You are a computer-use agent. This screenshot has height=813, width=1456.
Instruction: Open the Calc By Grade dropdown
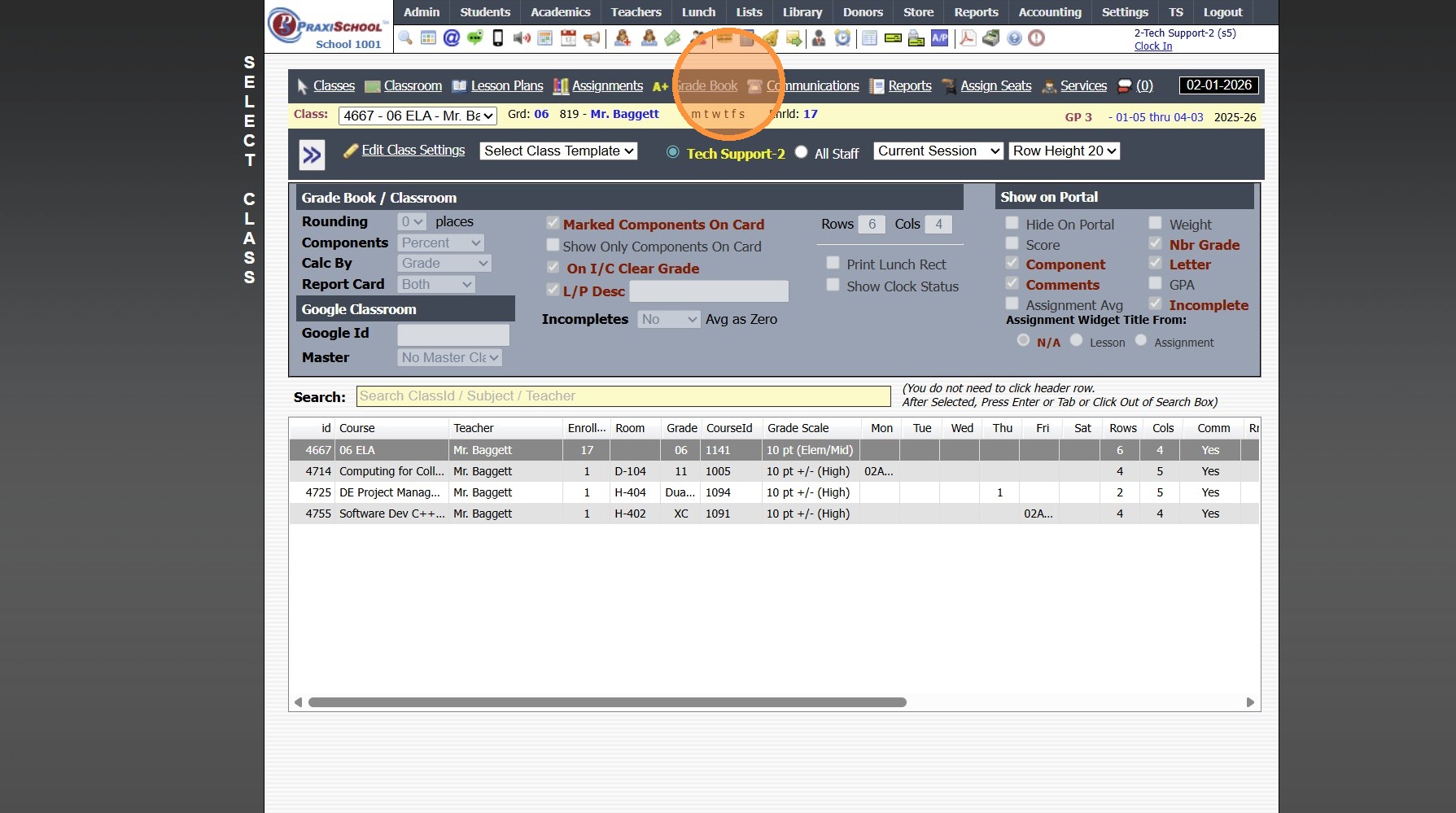coord(444,264)
